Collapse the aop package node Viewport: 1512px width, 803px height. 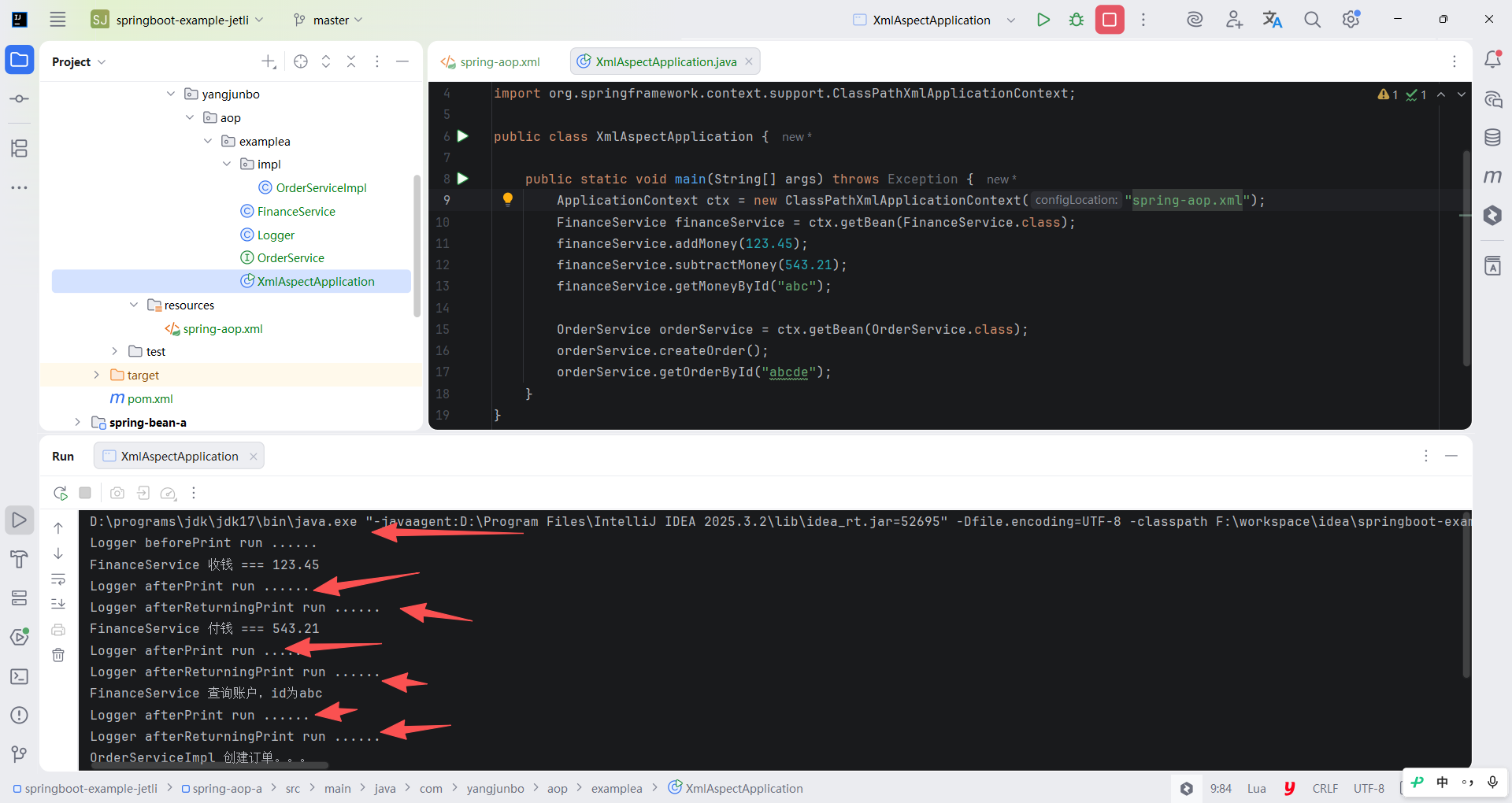click(190, 117)
